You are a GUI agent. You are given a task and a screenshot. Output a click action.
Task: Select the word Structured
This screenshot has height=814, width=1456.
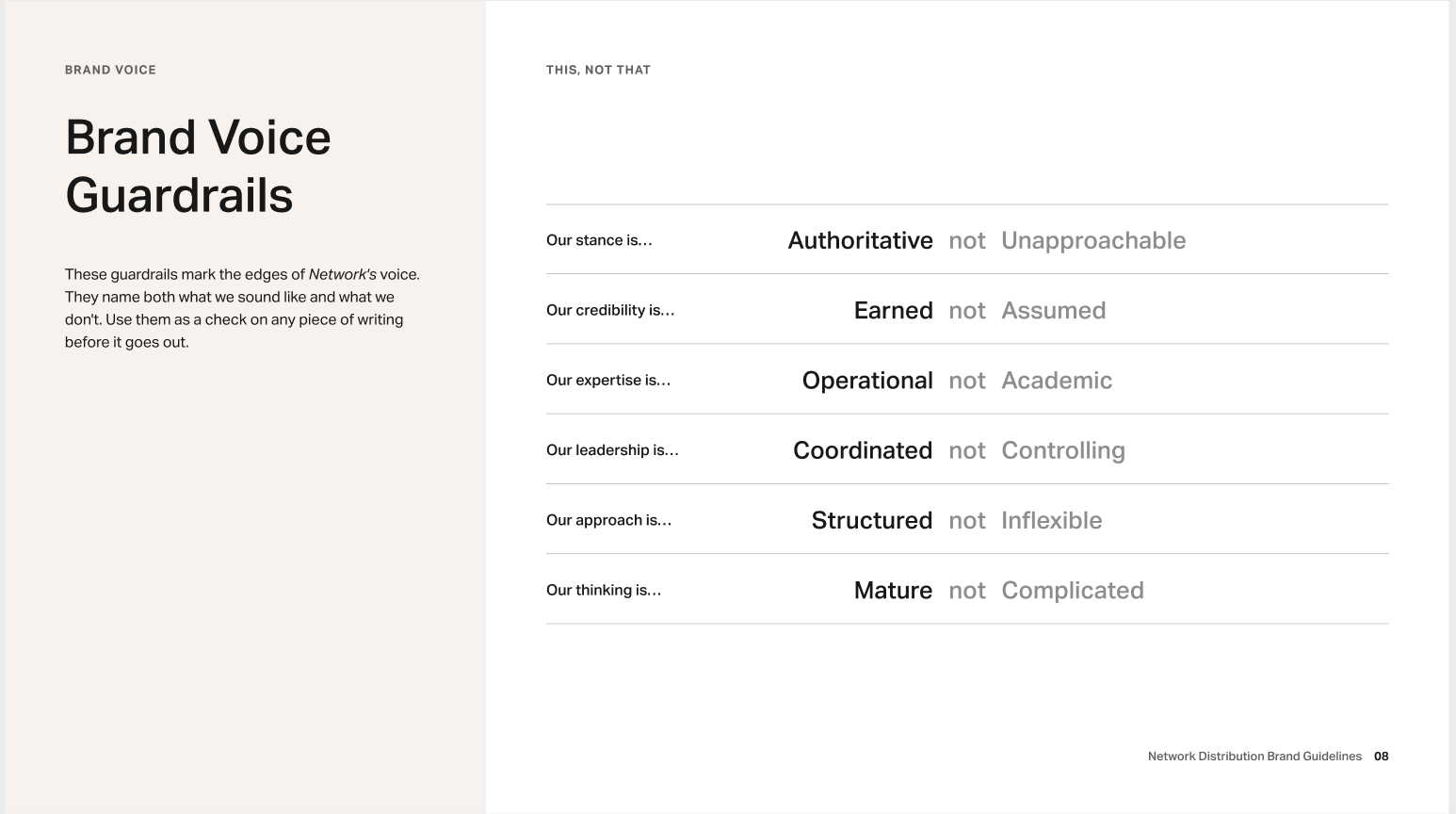872,520
